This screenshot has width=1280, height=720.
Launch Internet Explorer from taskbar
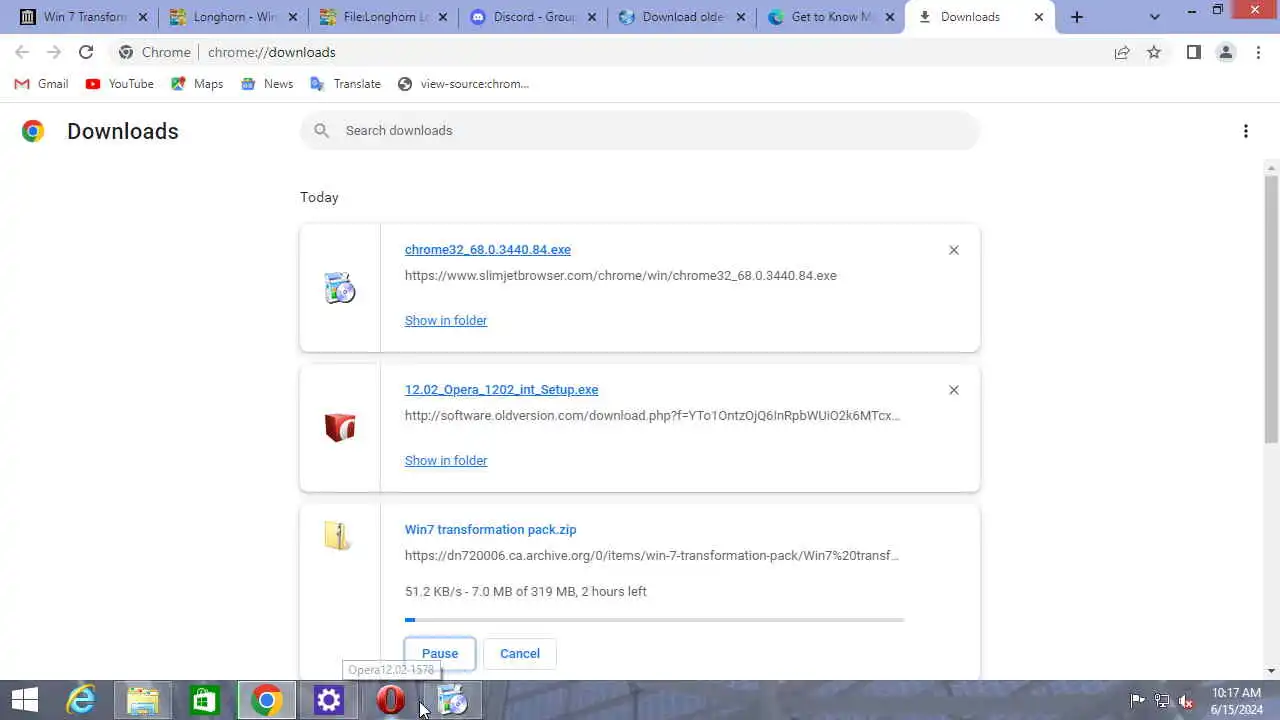coord(80,700)
